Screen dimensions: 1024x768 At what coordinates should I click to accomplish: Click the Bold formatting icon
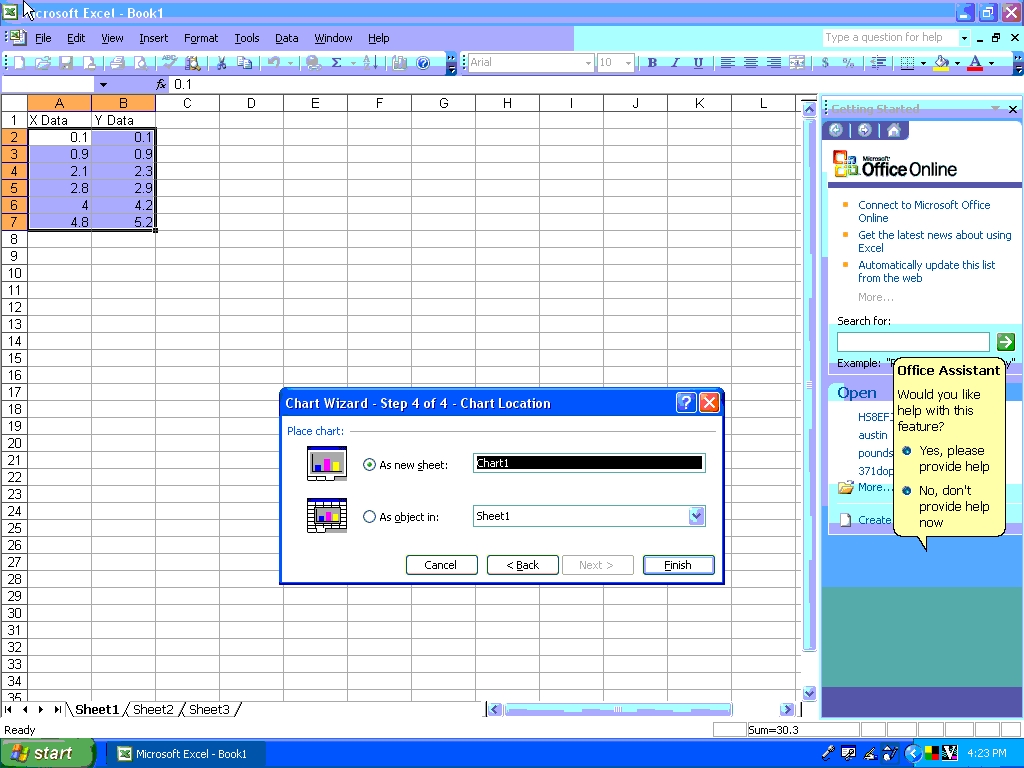[652, 62]
